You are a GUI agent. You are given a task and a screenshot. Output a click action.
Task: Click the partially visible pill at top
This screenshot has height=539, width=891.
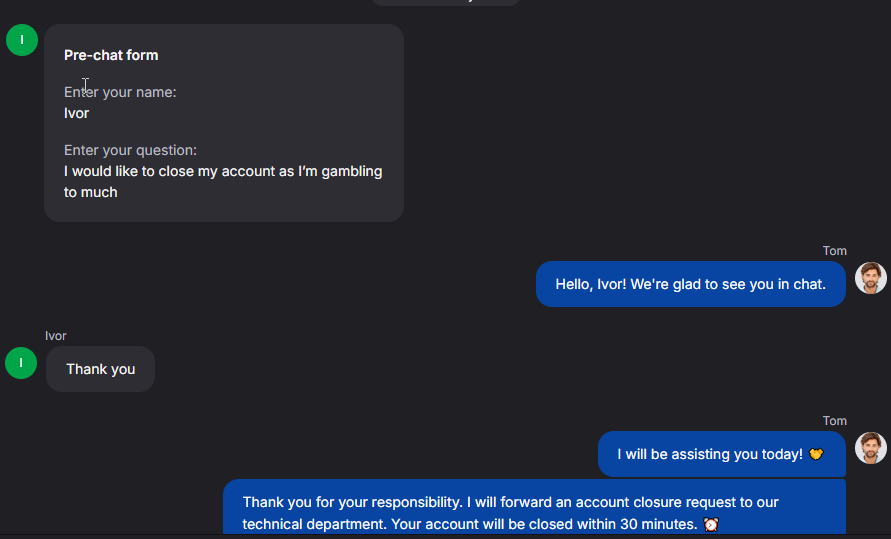pyautogui.click(x=446, y=2)
